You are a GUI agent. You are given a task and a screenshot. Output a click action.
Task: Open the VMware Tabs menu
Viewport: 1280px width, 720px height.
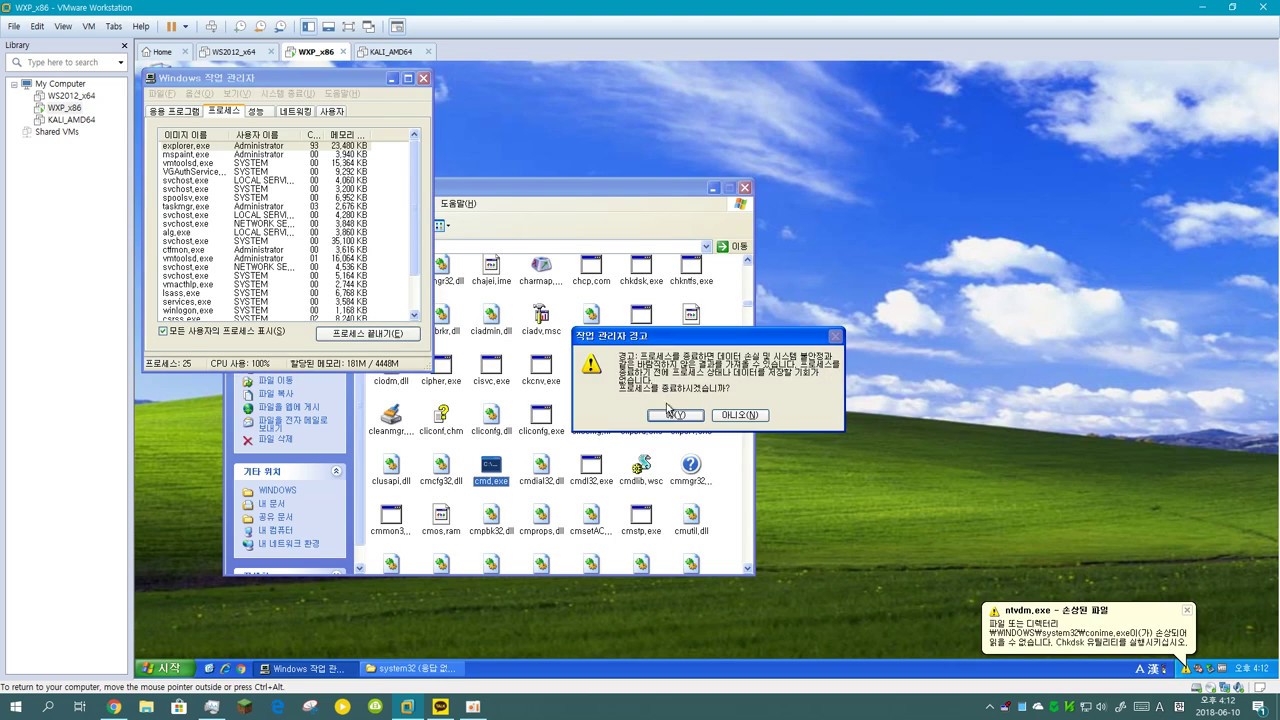(114, 26)
